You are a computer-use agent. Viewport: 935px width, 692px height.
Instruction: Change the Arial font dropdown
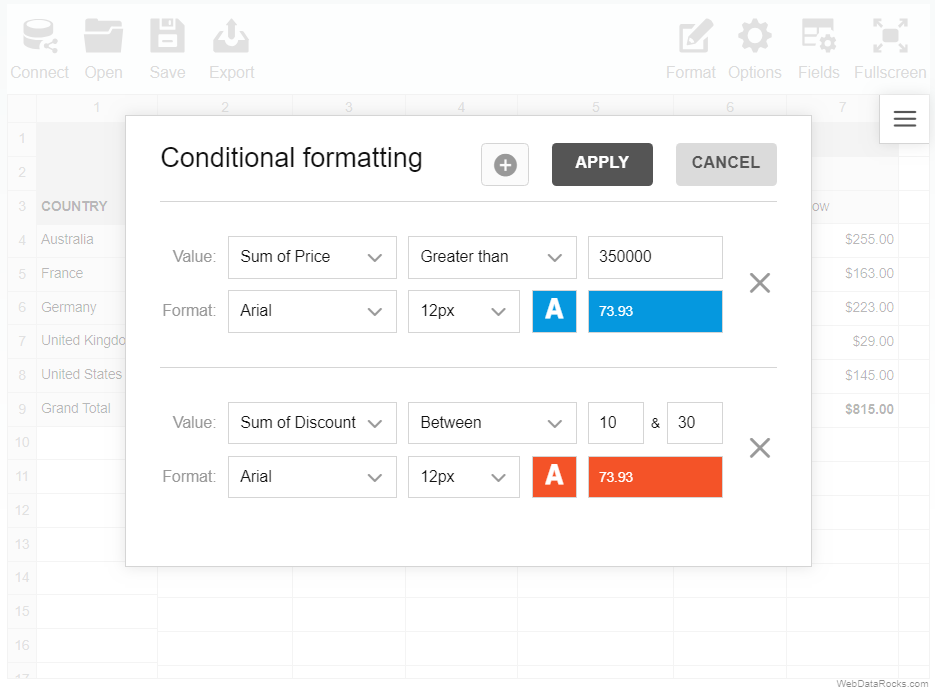click(311, 311)
